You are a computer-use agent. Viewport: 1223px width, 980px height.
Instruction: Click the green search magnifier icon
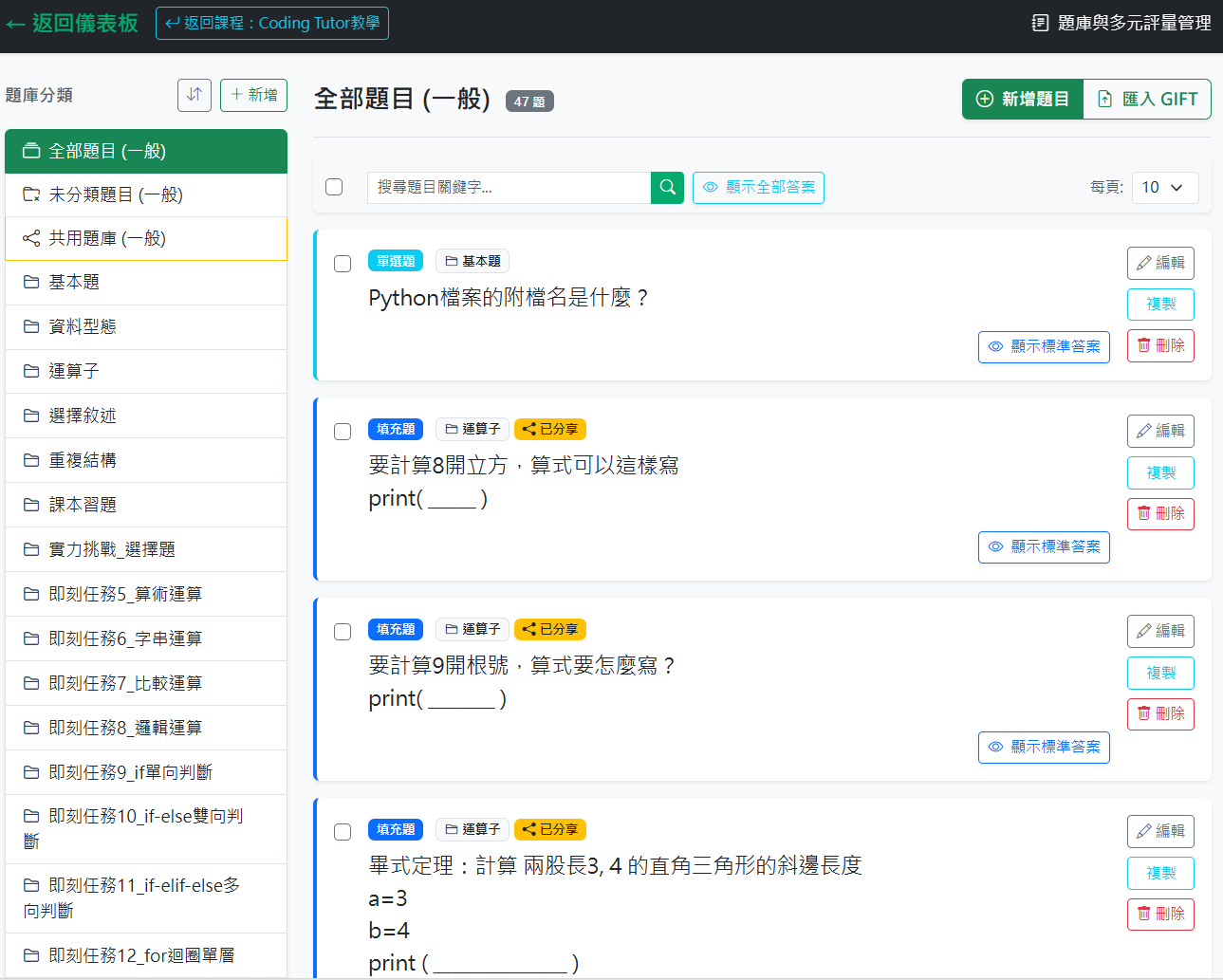pyautogui.click(x=667, y=188)
